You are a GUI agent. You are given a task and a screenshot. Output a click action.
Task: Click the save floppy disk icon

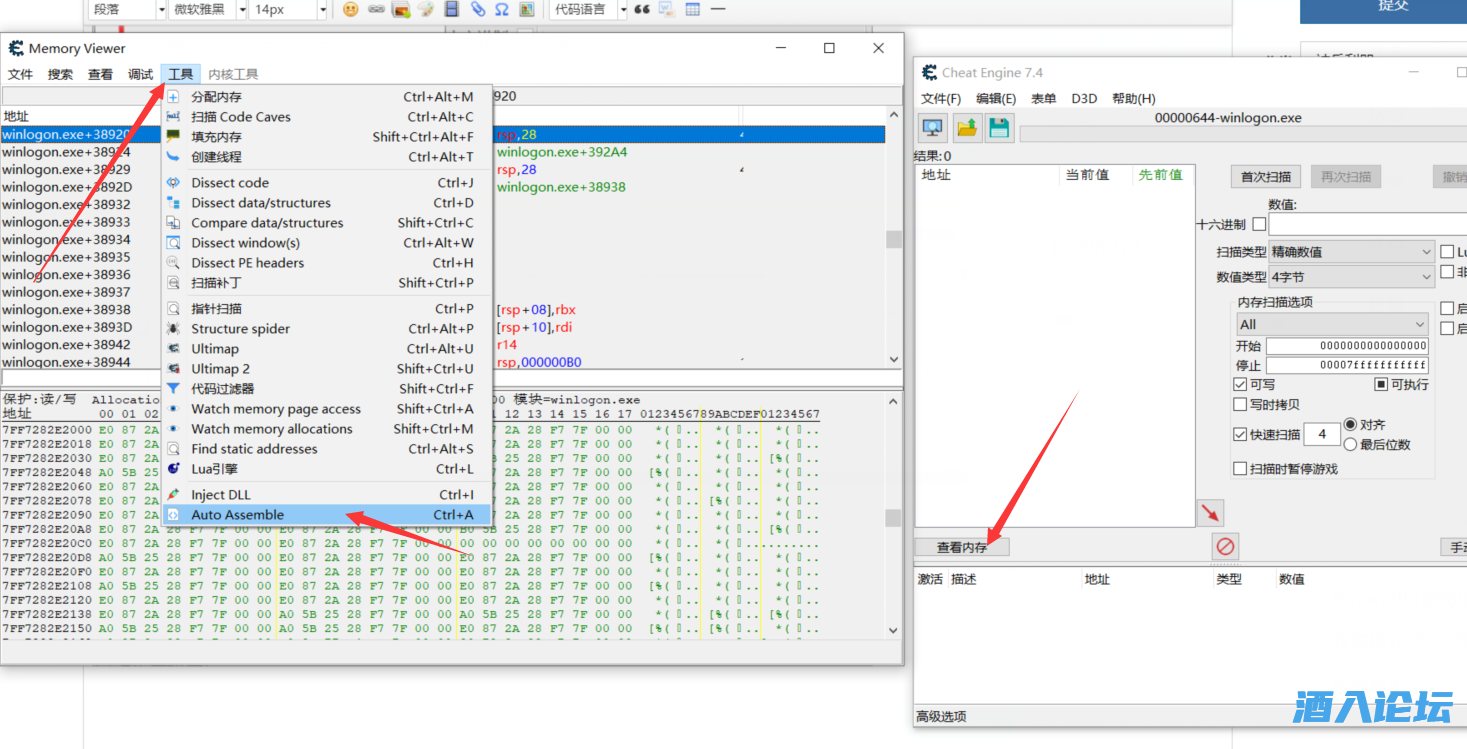[998, 128]
